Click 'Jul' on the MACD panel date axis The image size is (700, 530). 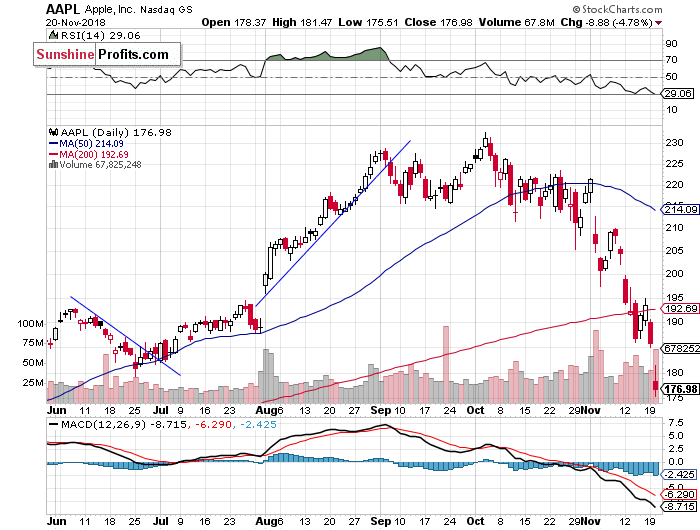160,521
